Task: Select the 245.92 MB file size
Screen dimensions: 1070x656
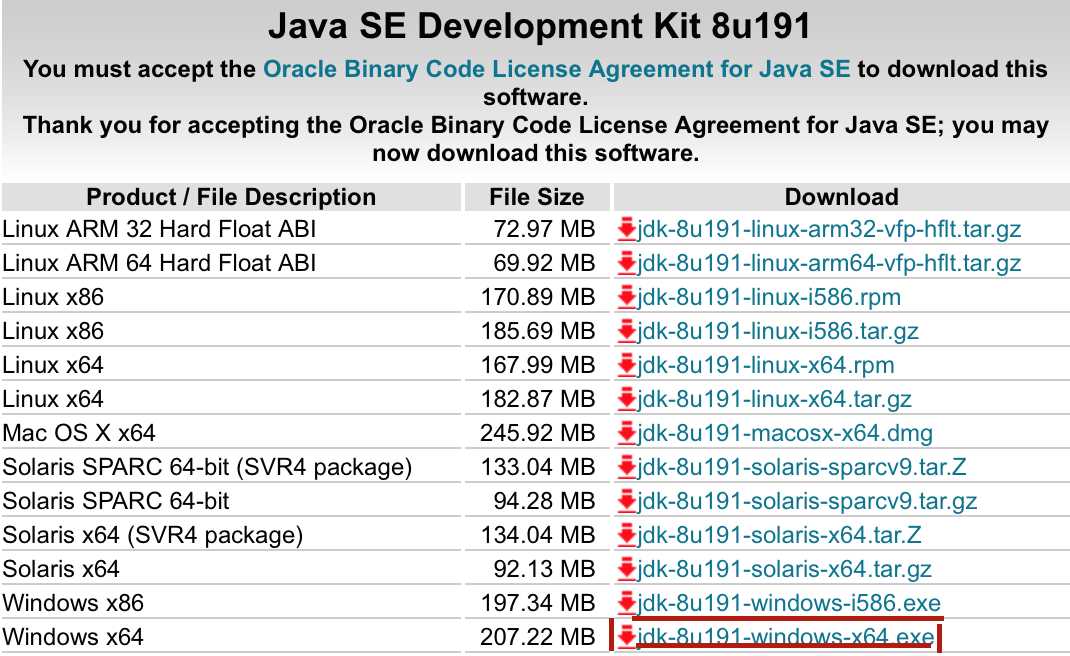Action: pyautogui.click(x=538, y=433)
